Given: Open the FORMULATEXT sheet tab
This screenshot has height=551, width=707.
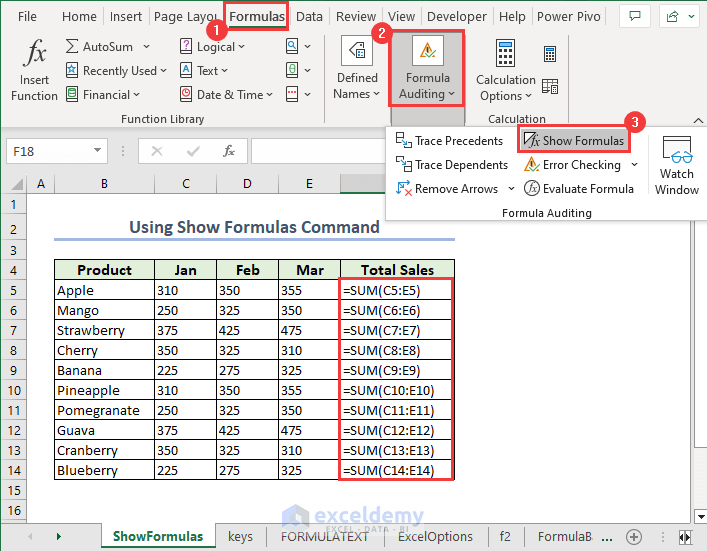Looking at the screenshot, I should pos(325,536).
